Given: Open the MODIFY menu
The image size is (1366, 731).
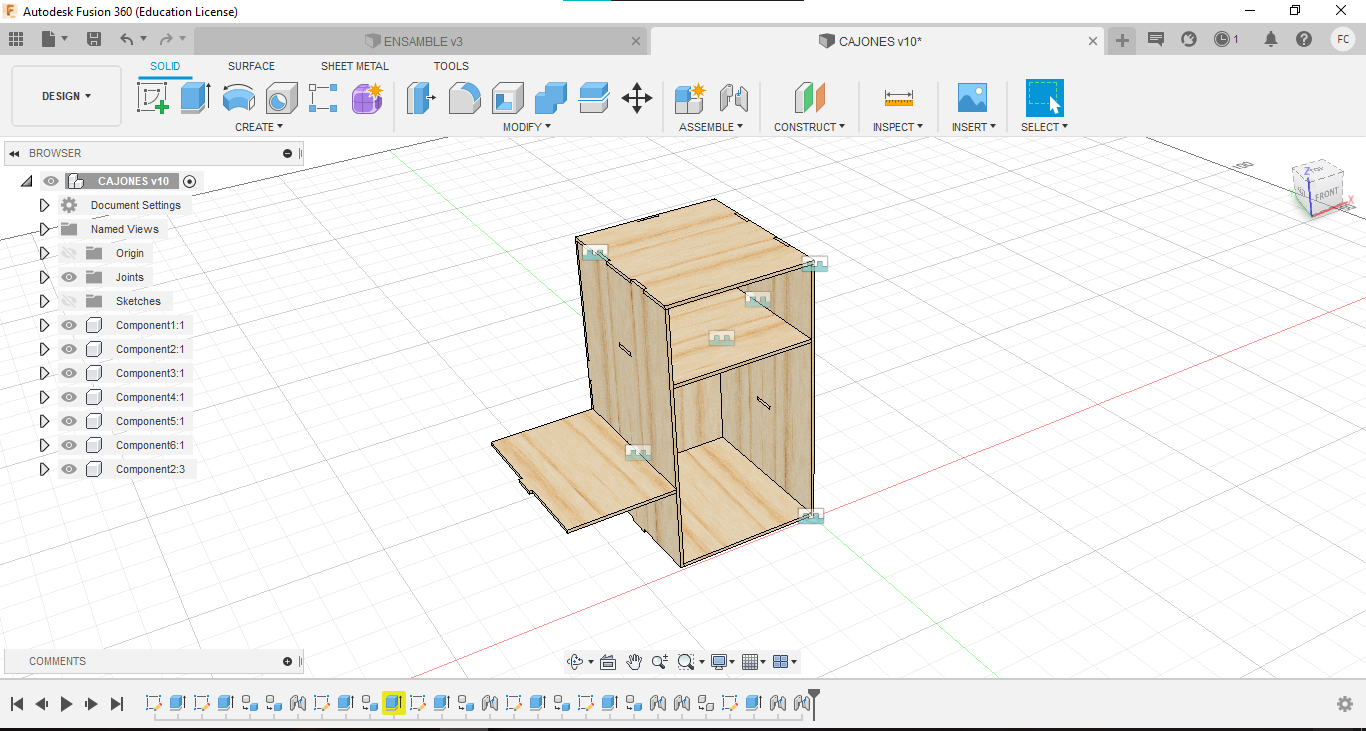Looking at the screenshot, I should [x=526, y=127].
